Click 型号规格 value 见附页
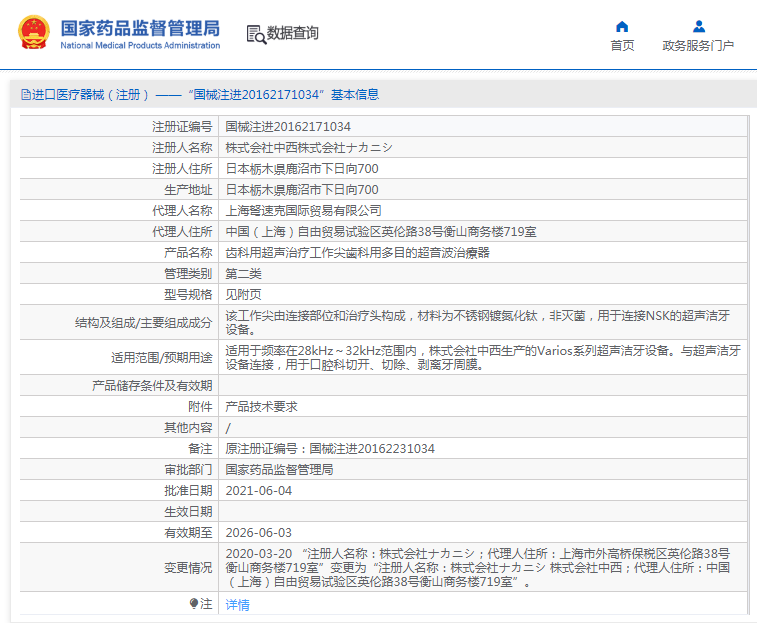Image resolution: width=757 pixels, height=623 pixels. pyautogui.click(x=243, y=295)
